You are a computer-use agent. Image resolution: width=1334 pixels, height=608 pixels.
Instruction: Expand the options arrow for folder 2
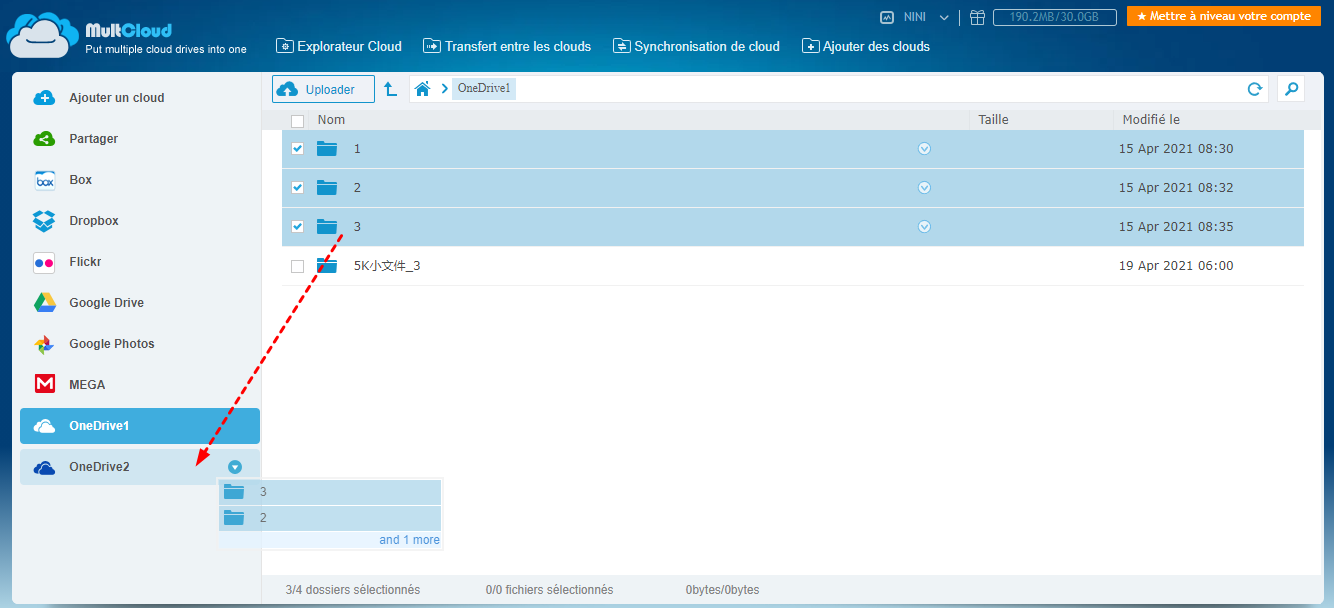pyautogui.click(x=924, y=188)
